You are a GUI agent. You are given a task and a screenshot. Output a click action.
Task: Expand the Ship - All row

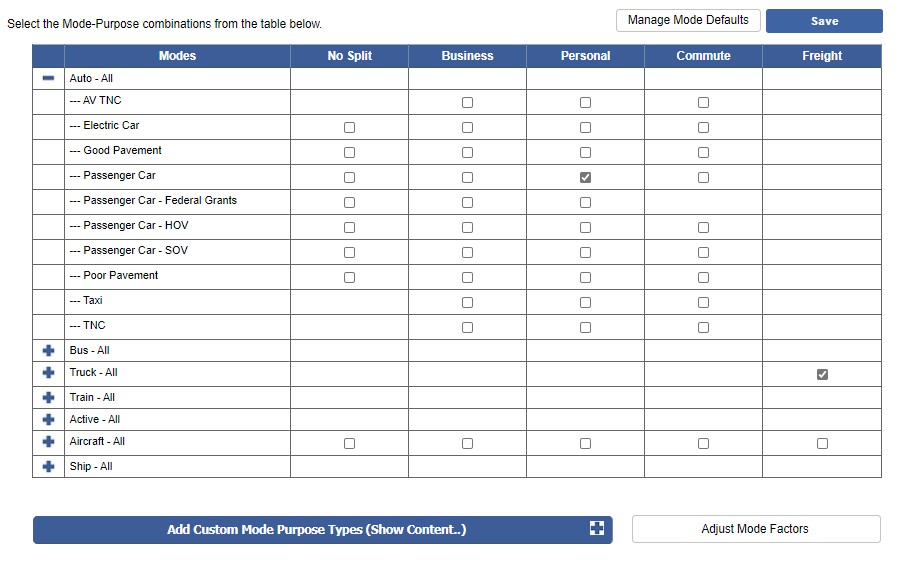tap(48, 467)
